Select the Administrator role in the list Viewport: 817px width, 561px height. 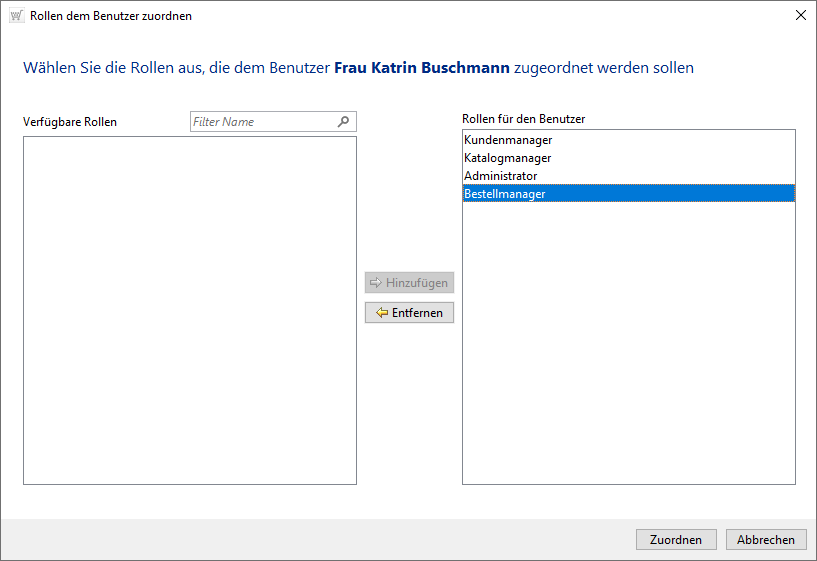coord(501,176)
